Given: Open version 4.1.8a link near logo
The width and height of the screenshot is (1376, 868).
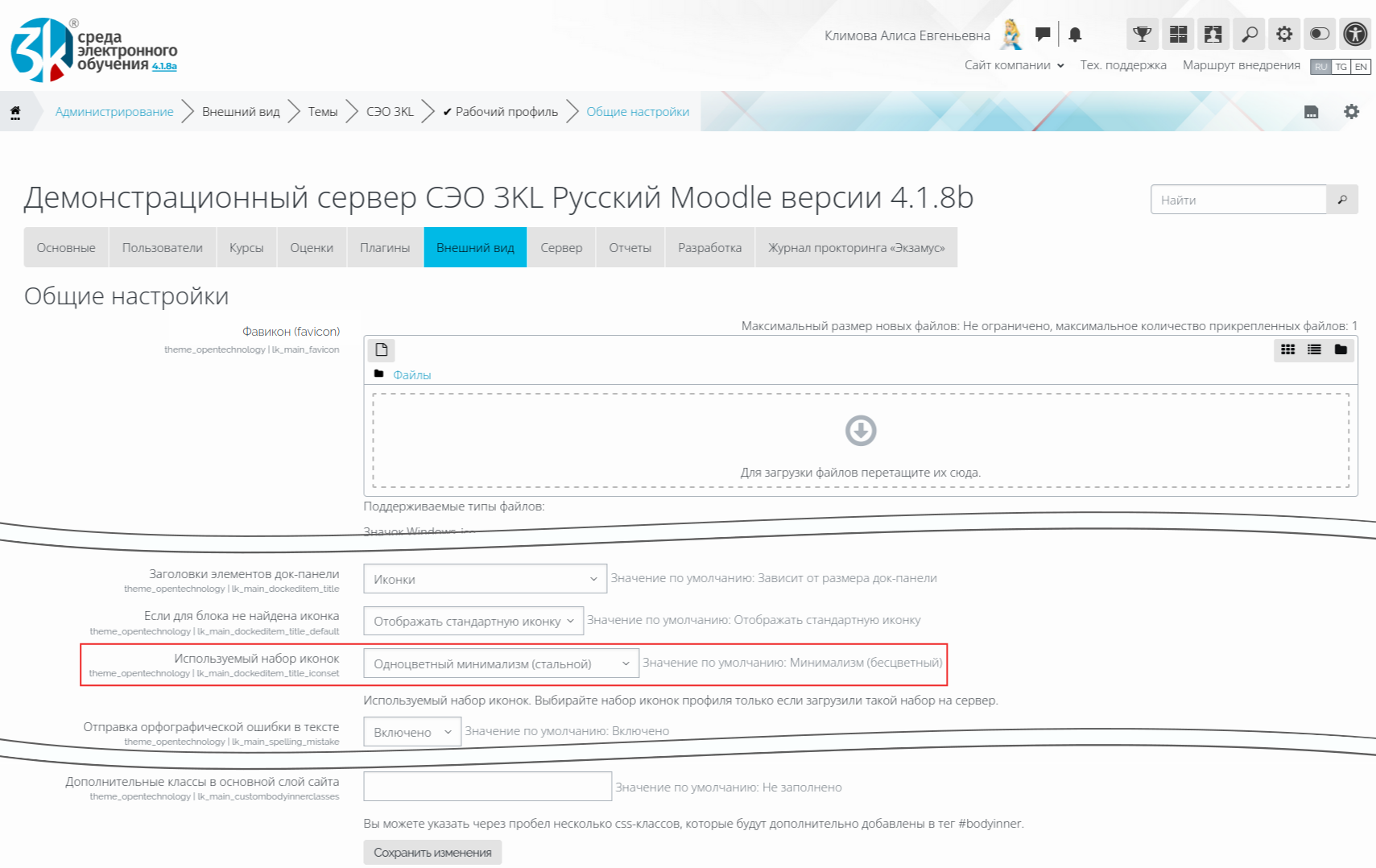Looking at the screenshot, I should [x=164, y=66].
